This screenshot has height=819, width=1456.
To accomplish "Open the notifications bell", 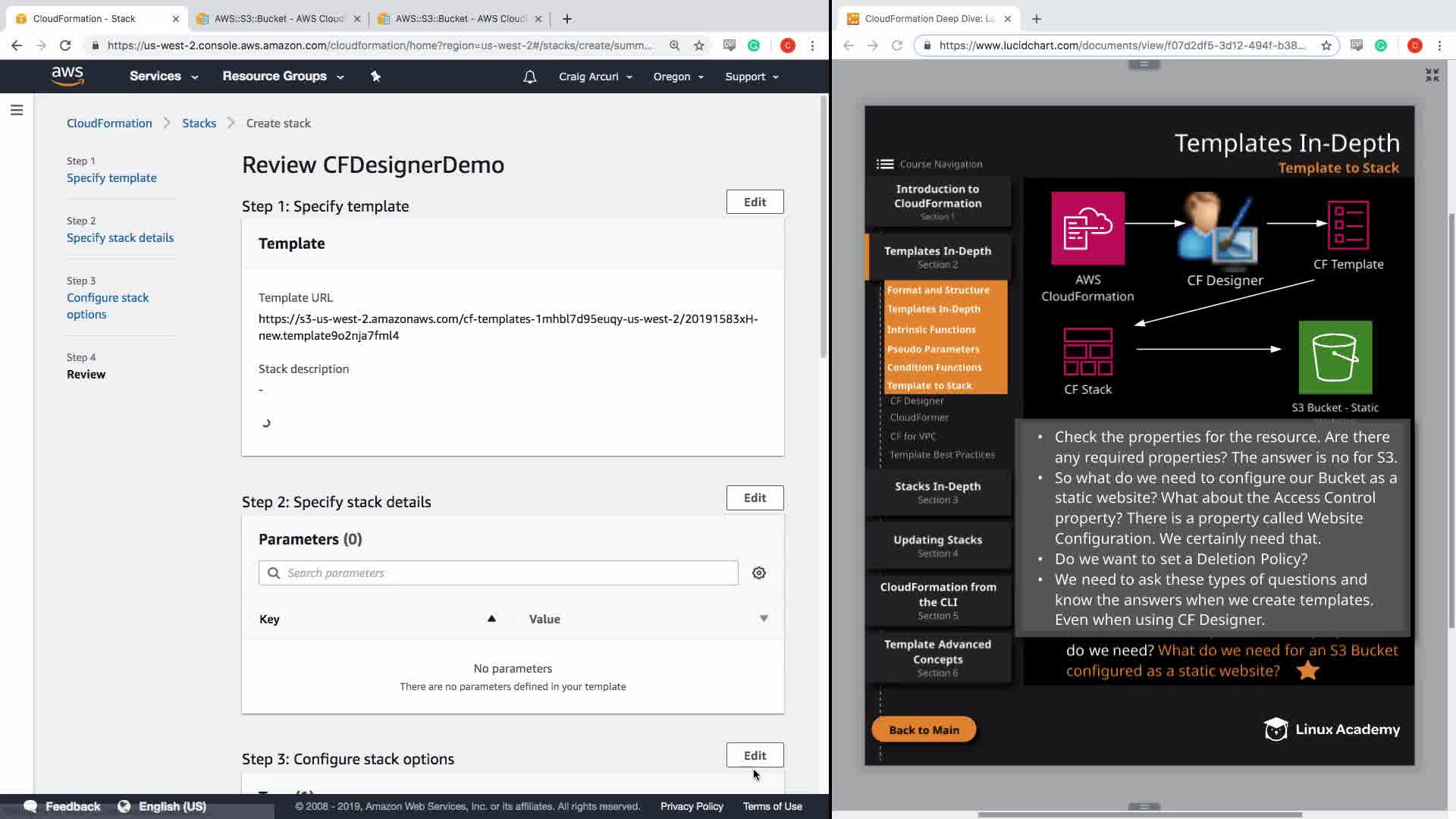I will pos(529,77).
